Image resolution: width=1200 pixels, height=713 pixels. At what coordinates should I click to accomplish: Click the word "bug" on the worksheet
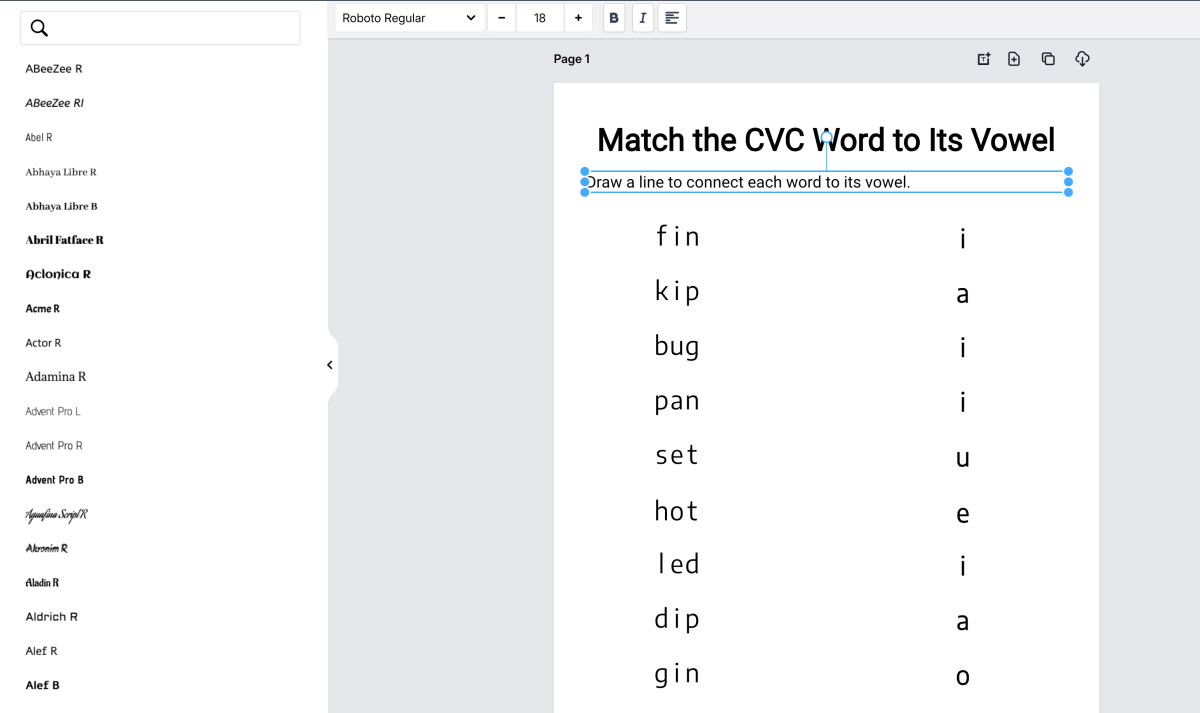pyautogui.click(x=677, y=347)
